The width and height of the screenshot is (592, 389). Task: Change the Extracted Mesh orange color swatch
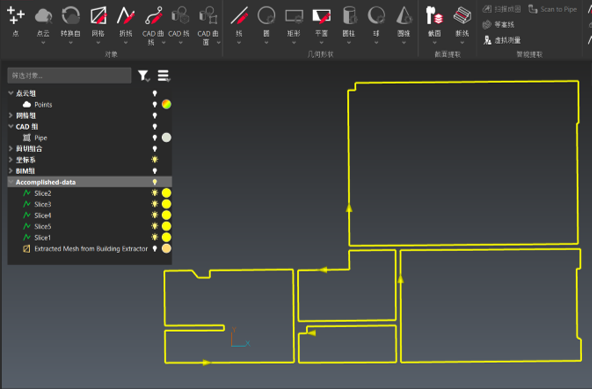click(x=166, y=249)
